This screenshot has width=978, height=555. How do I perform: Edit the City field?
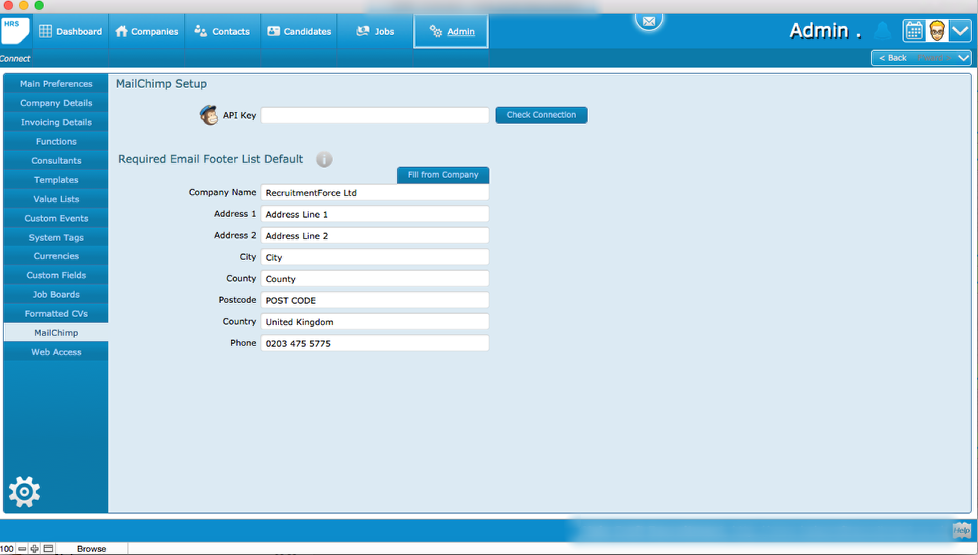375,257
